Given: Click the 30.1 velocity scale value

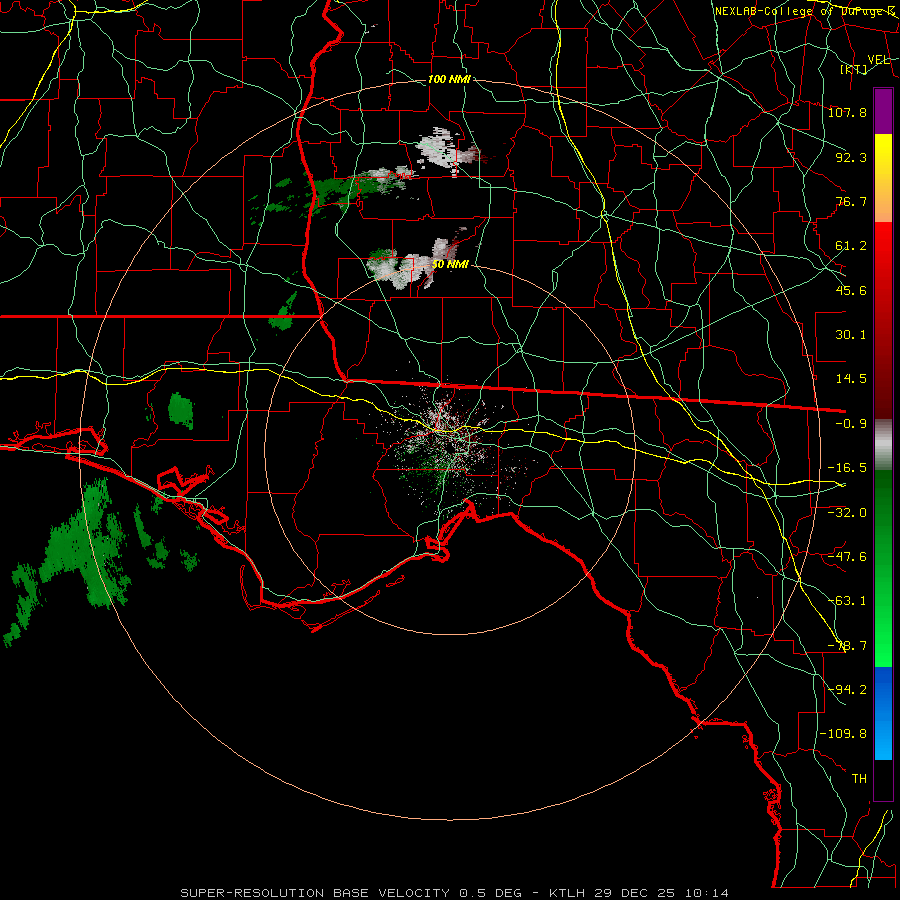Looking at the screenshot, I should 851,335.
